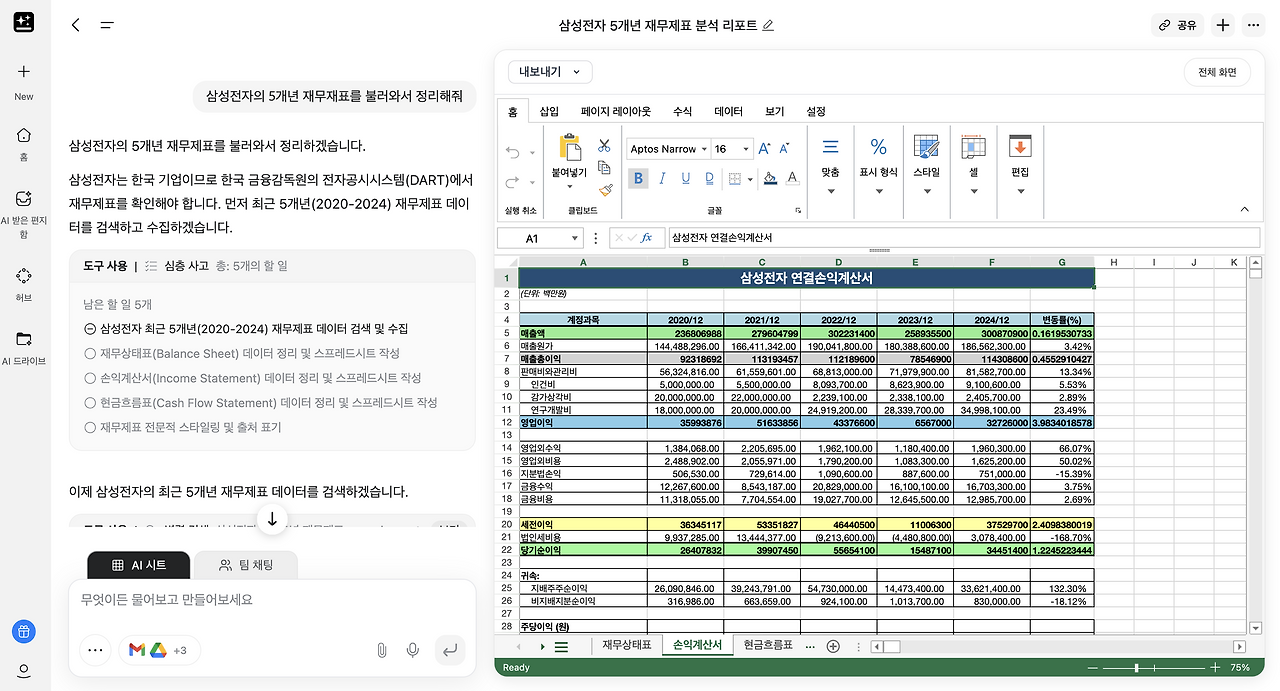
Task: Open AI 드라이브 in sidebar
Action: (24, 348)
